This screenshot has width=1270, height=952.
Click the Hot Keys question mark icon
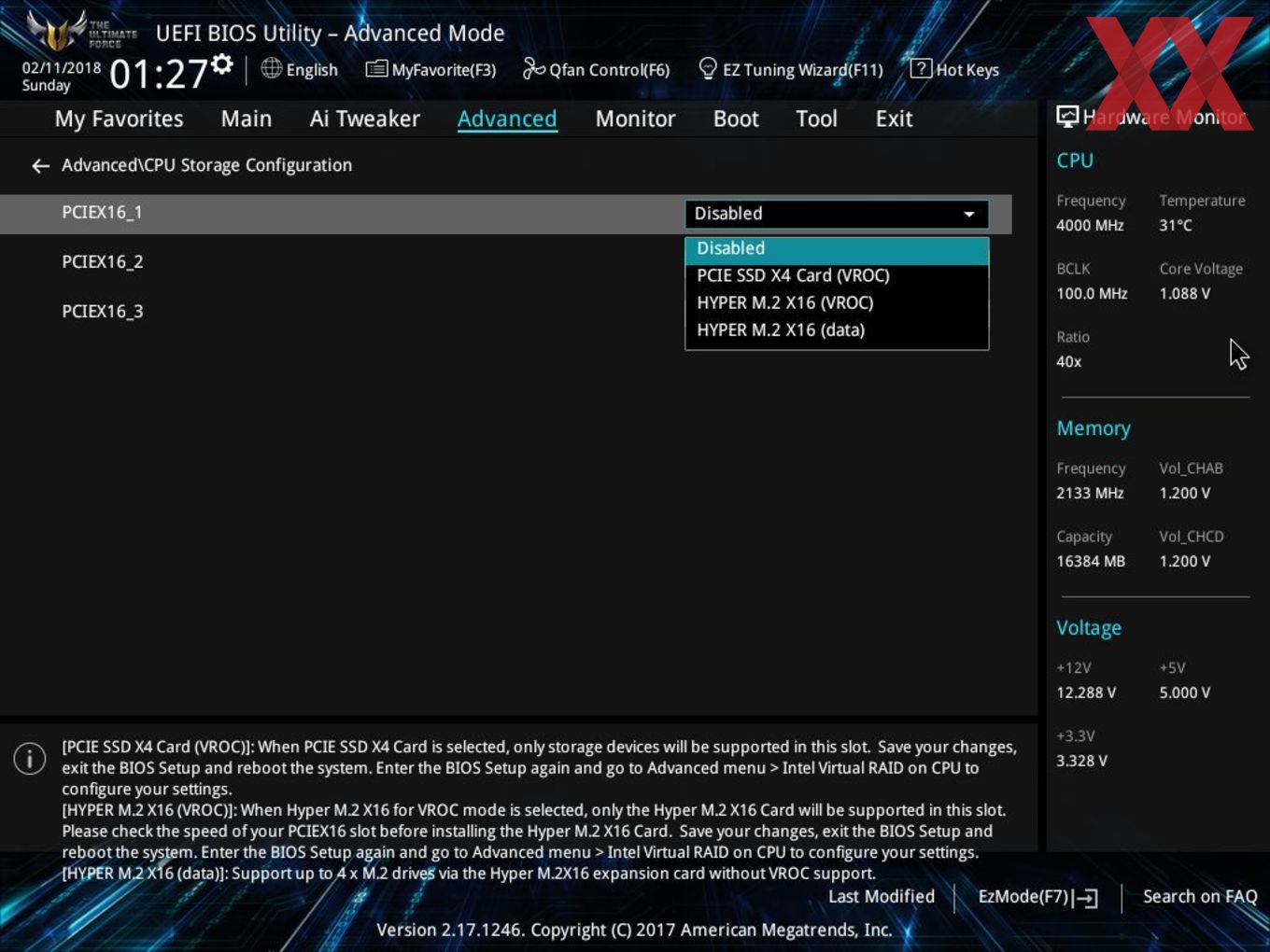(x=921, y=69)
